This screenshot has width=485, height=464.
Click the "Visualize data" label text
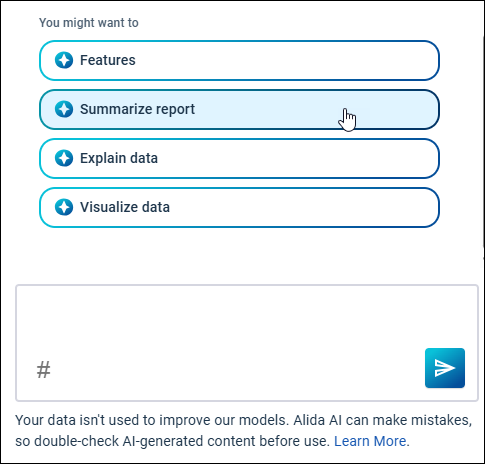pos(125,207)
